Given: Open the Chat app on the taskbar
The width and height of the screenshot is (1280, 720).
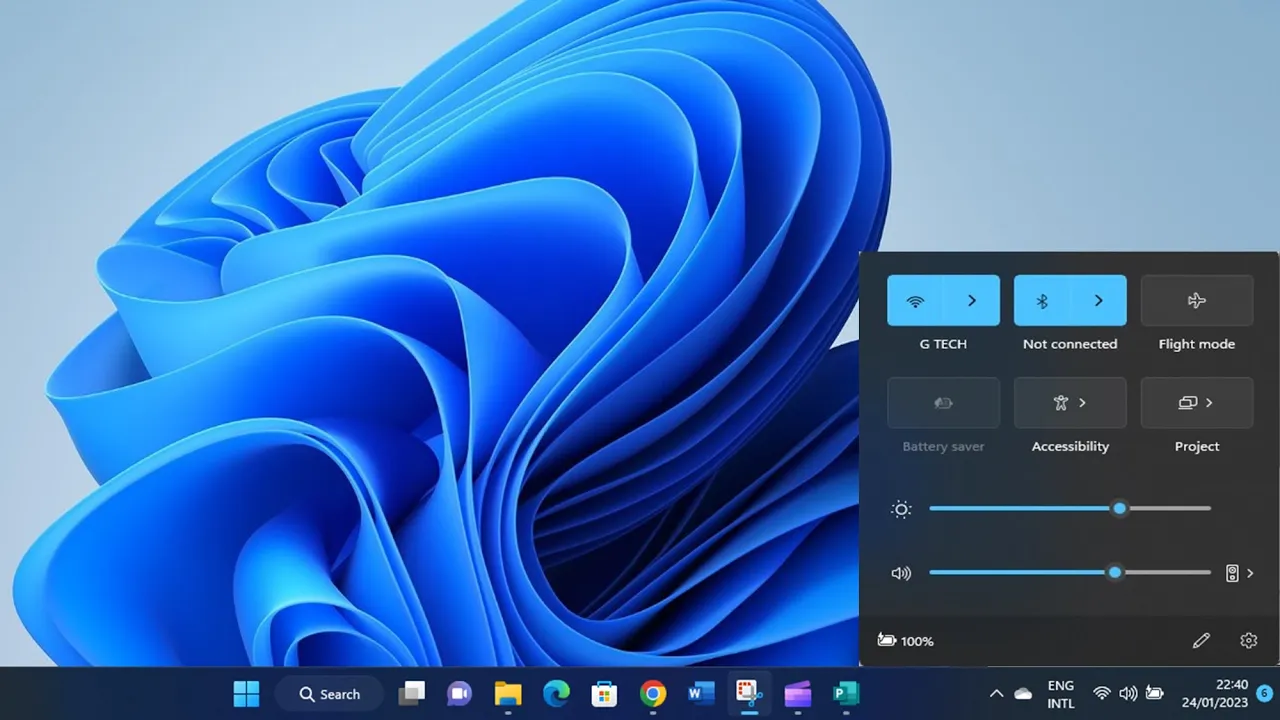Looking at the screenshot, I should pyautogui.click(x=459, y=694).
